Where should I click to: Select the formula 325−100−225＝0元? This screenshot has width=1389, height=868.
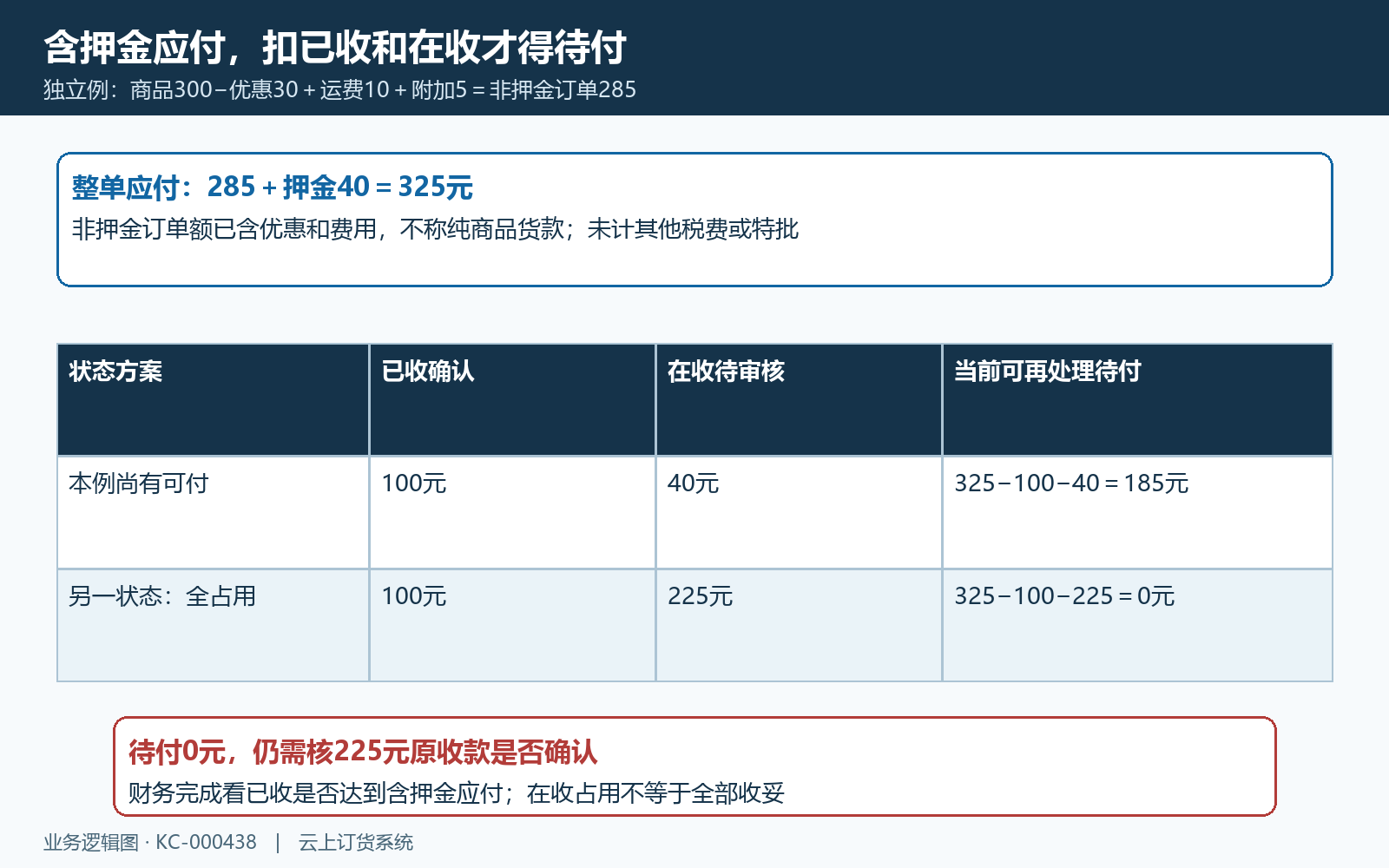(x=1064, y=596)
